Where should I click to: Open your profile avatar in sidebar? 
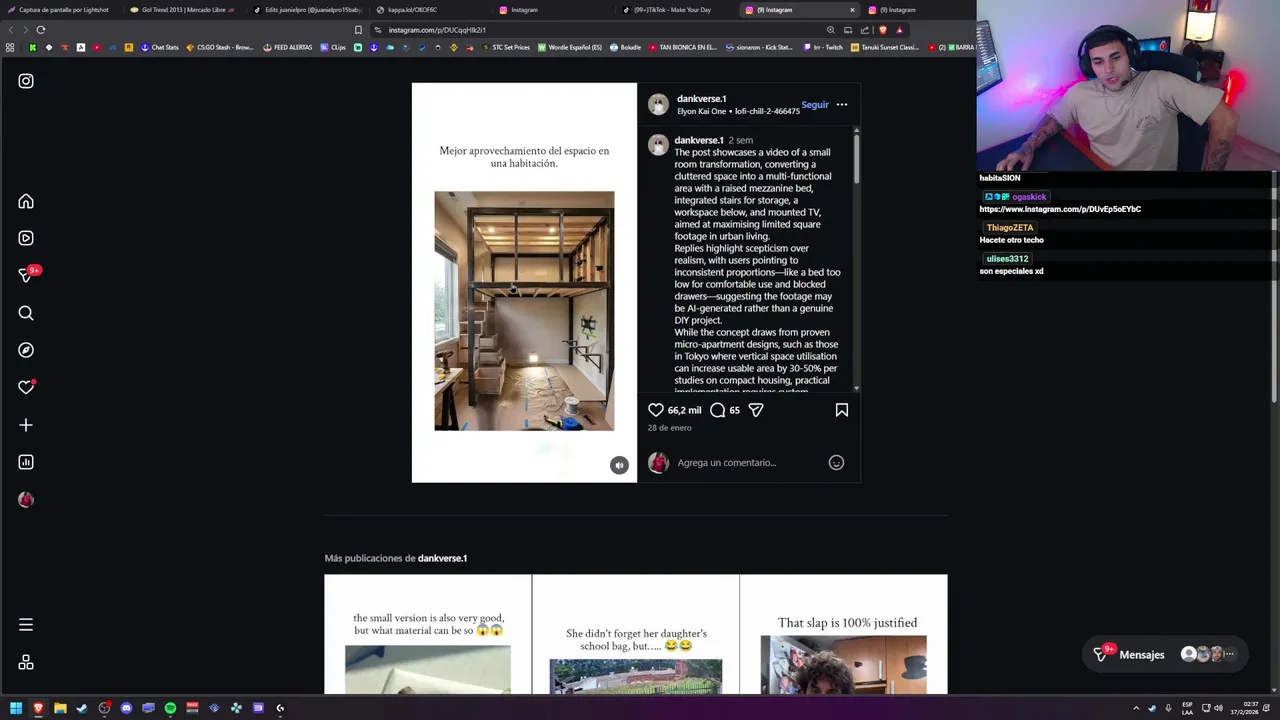[x=26, y=499]
